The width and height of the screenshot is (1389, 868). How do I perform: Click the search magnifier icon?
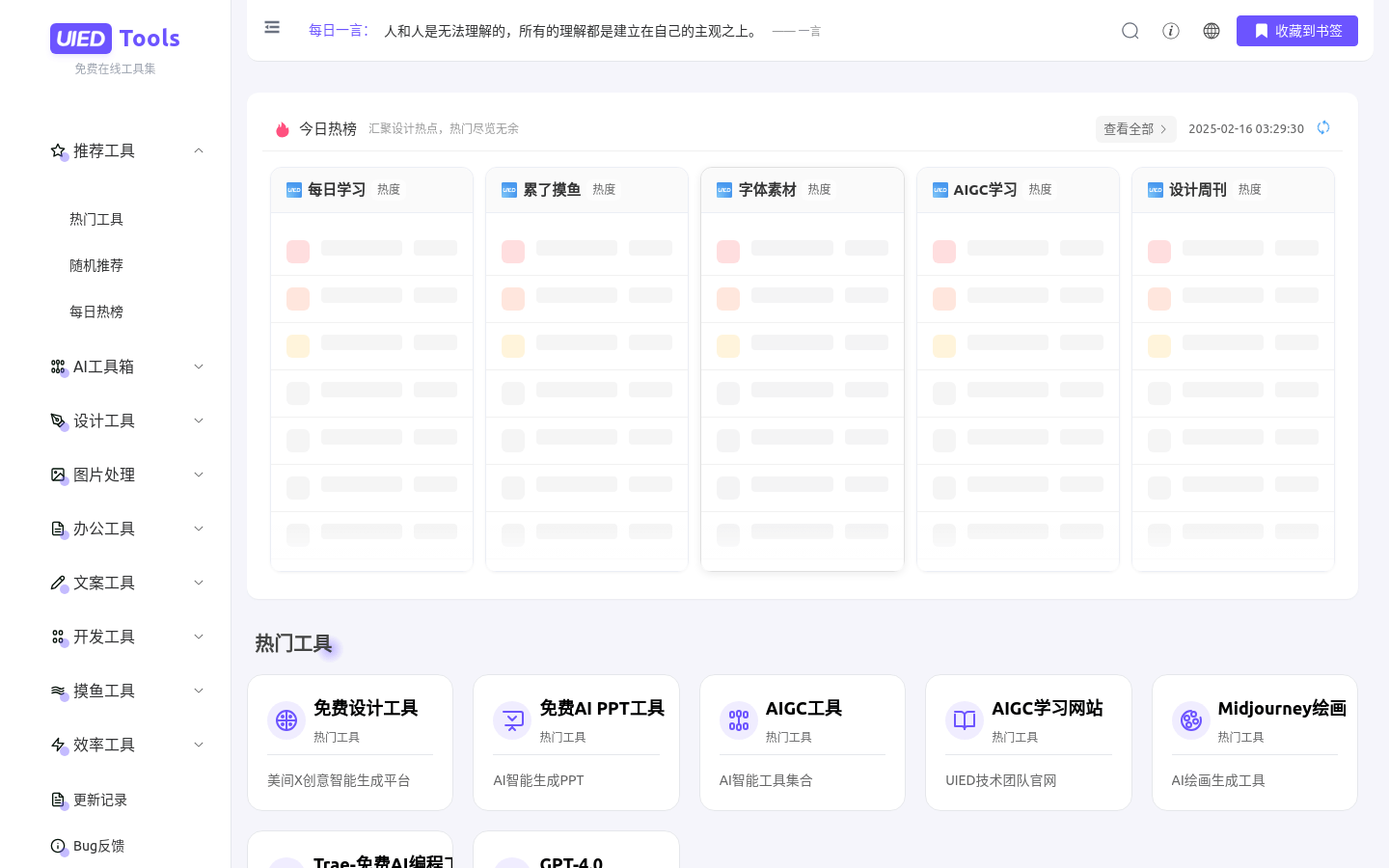[1130, 31]
